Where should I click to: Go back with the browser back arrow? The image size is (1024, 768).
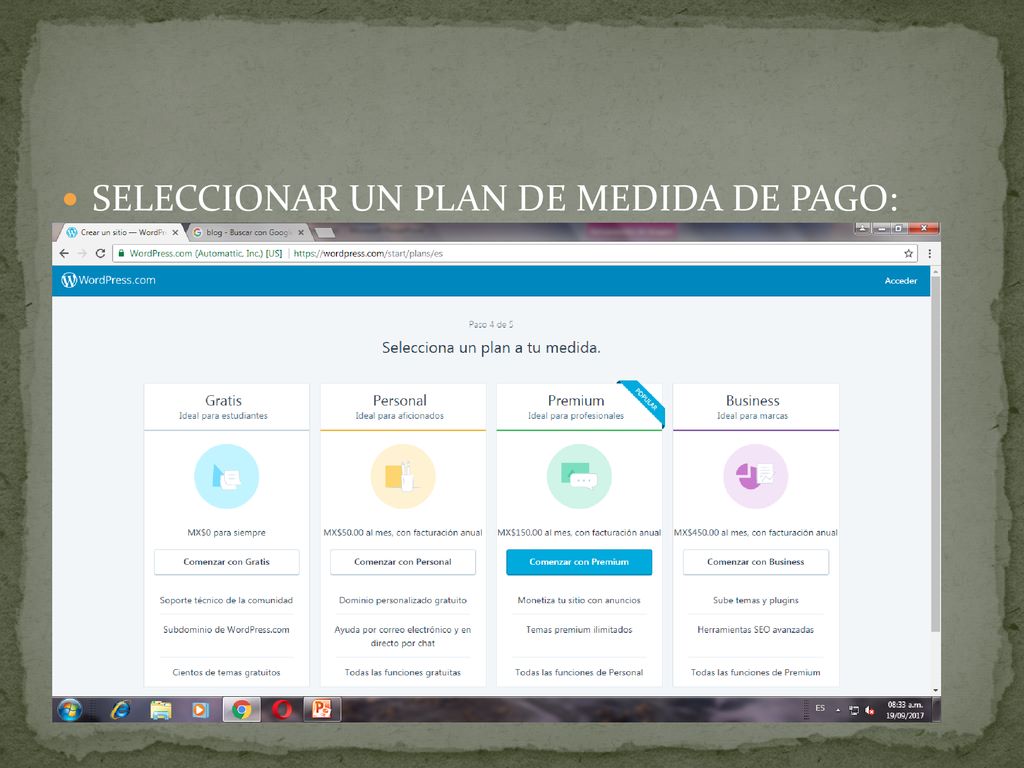coord(63,253)
